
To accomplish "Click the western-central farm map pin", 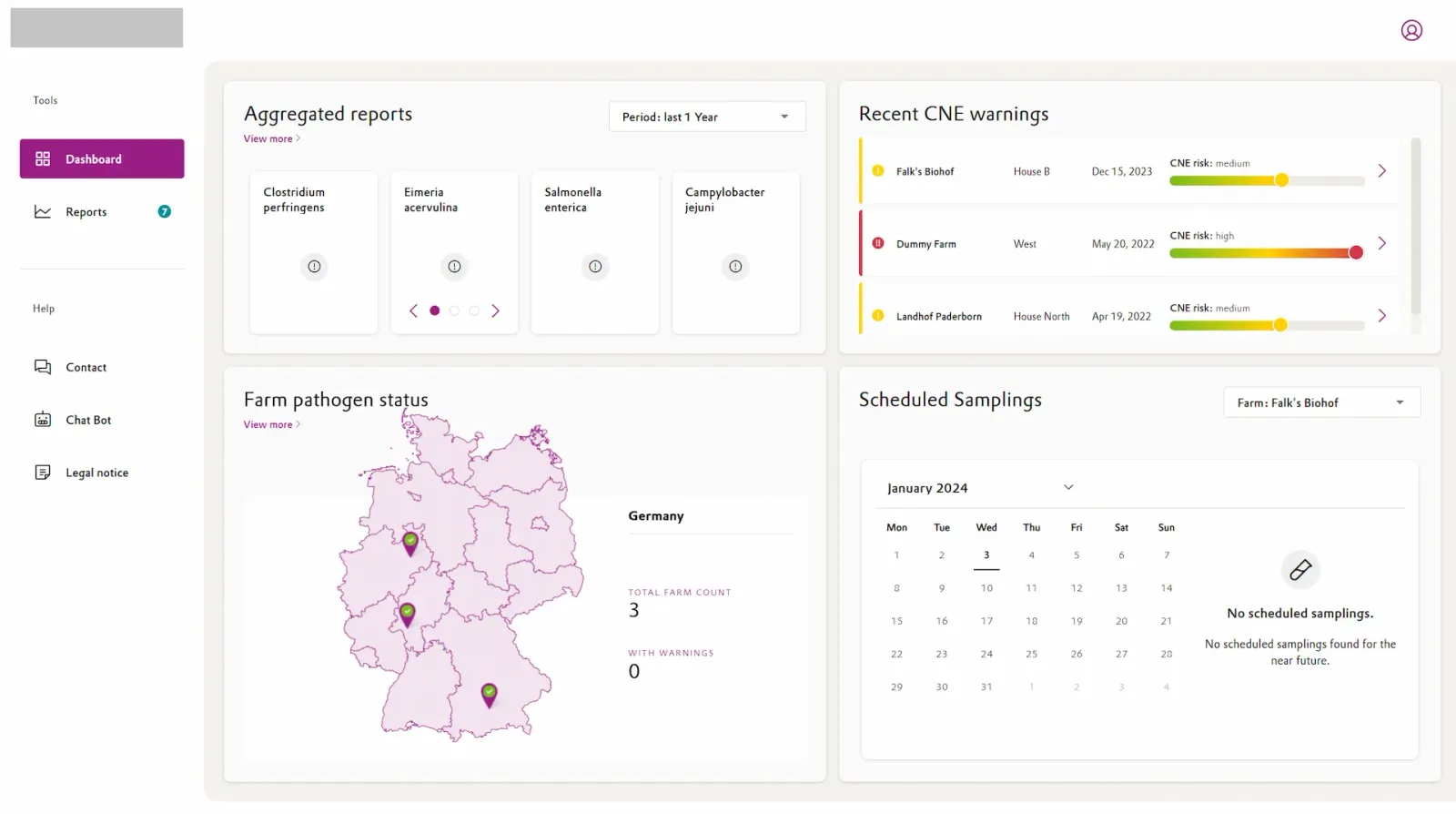I will 408,615.
